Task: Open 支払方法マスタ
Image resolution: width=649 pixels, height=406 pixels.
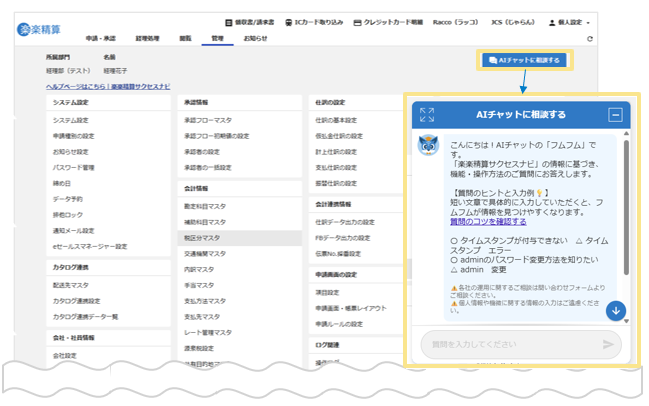Action: click(205, 301)
